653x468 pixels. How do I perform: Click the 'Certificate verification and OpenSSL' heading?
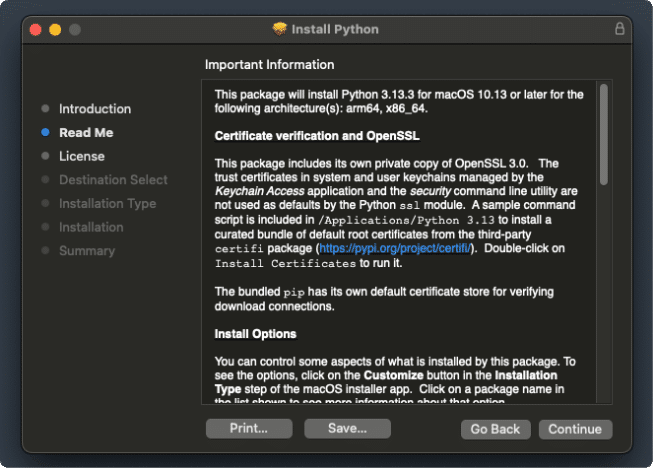point(317,136)
